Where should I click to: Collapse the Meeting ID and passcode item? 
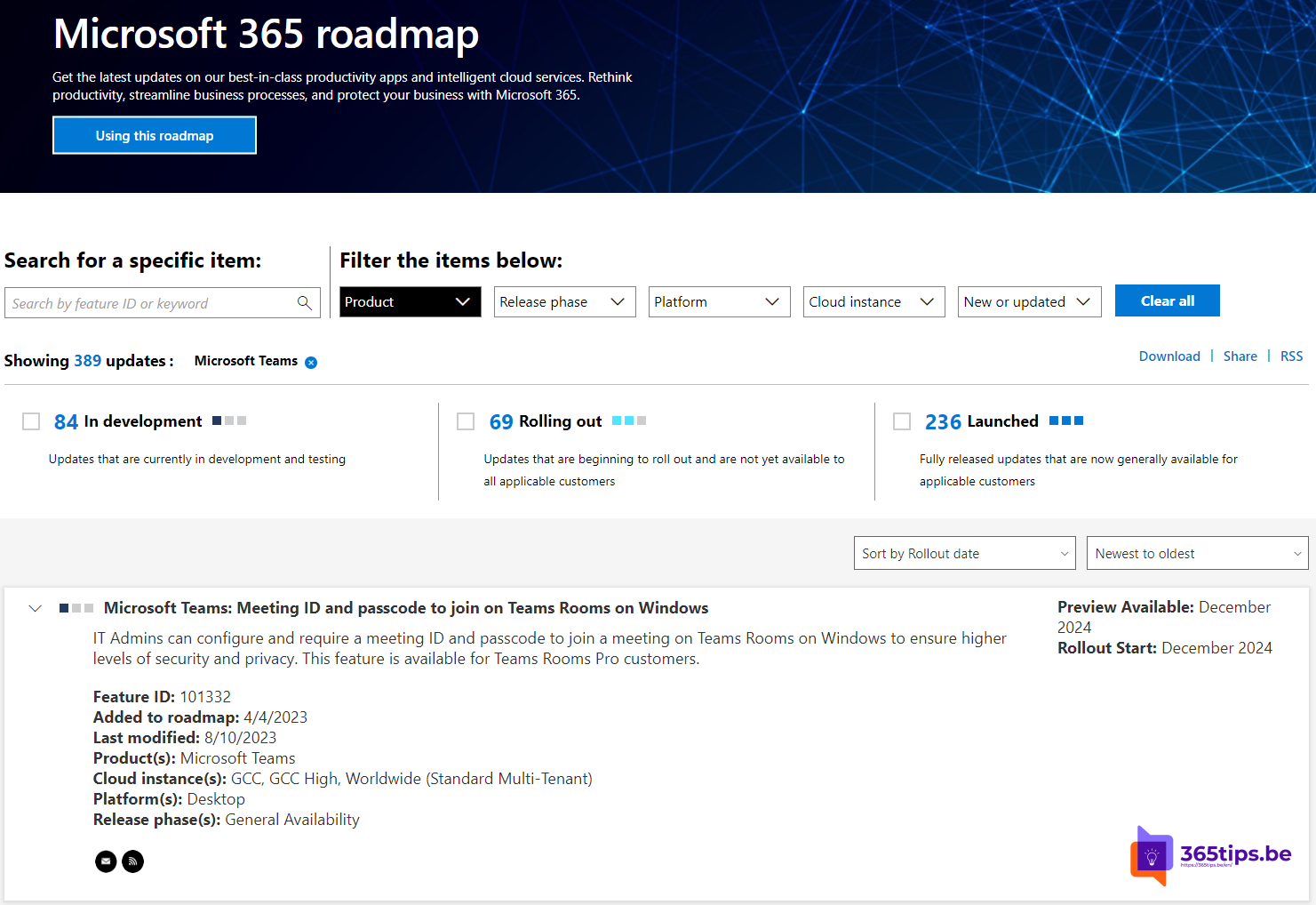[36, 608]
